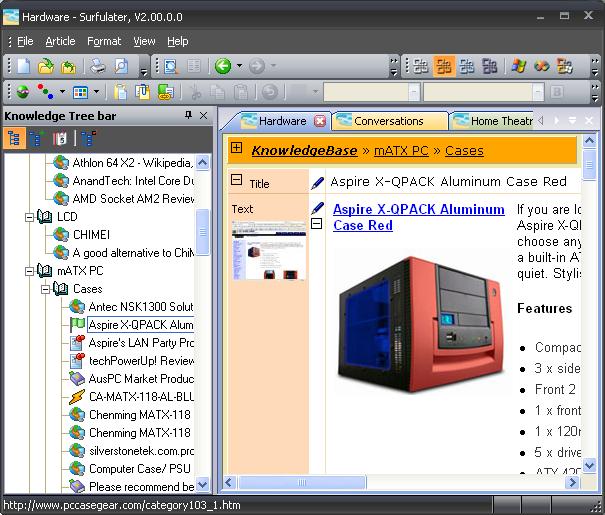Image resolution: width=605 pixels, height=515 pixels.
Task: Collapse the Title field section
Action: tap(237, 179)
